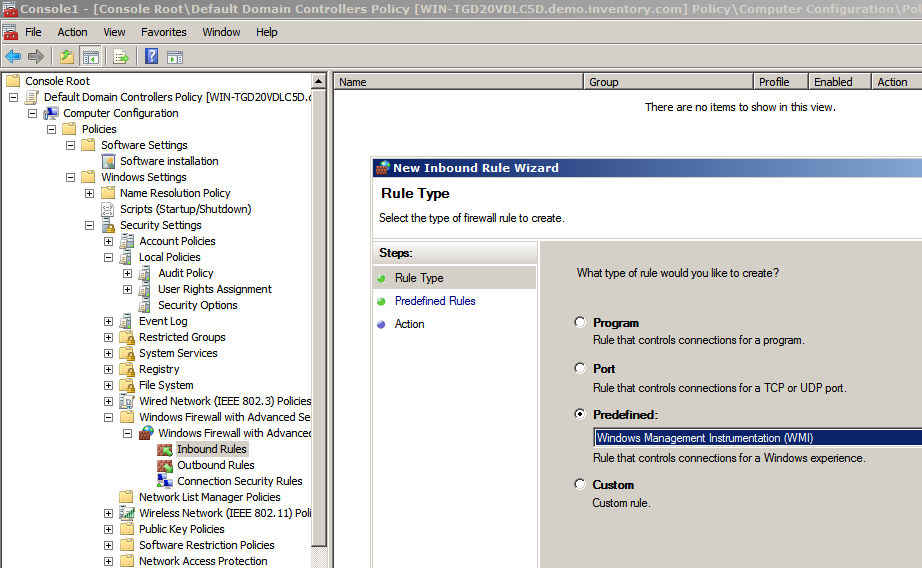
Task: Select the System Services tree item
Action: (x=178, y=353)
